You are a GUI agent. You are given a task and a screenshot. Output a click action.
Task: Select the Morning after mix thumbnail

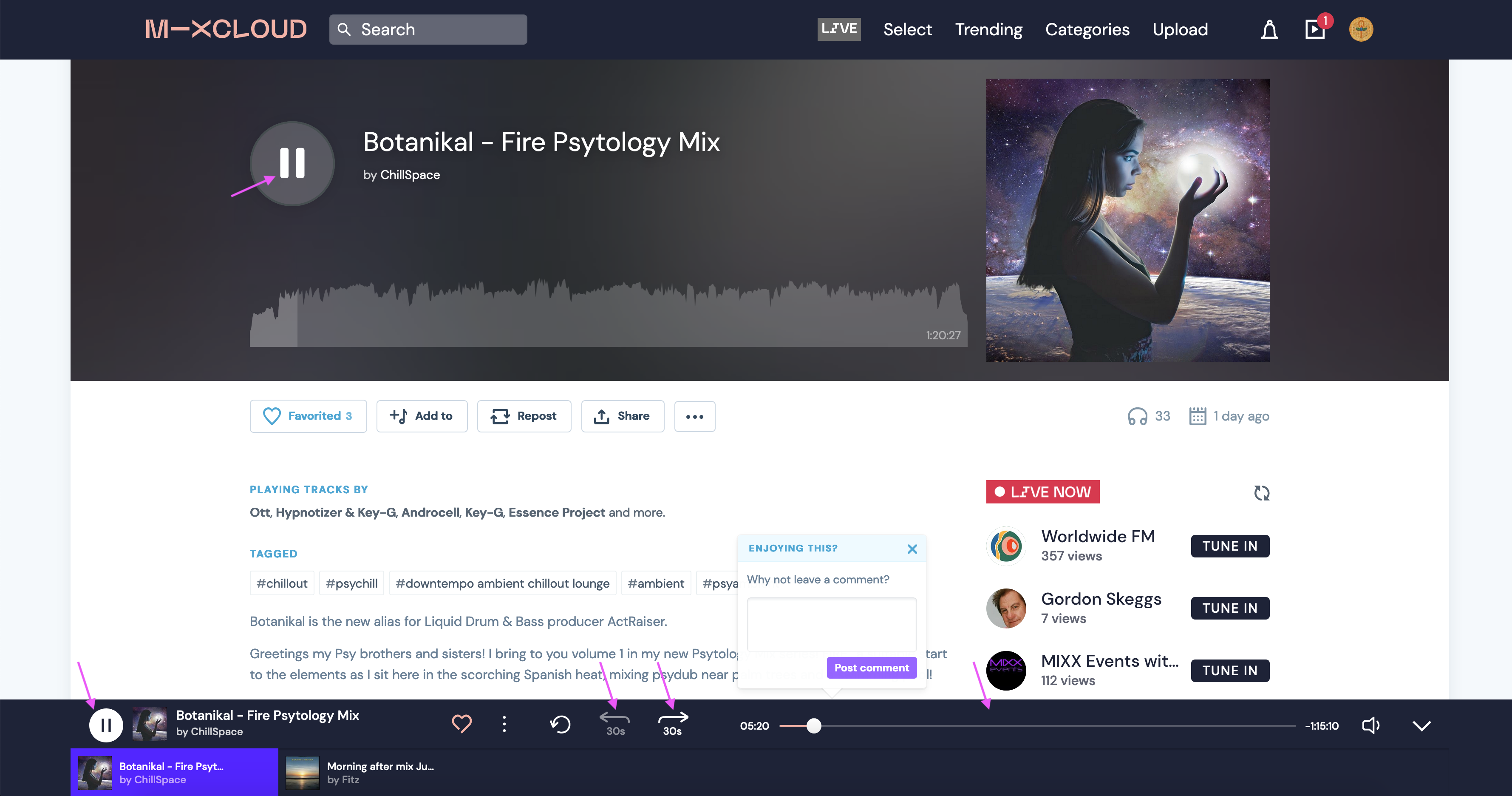coord(302,773)
